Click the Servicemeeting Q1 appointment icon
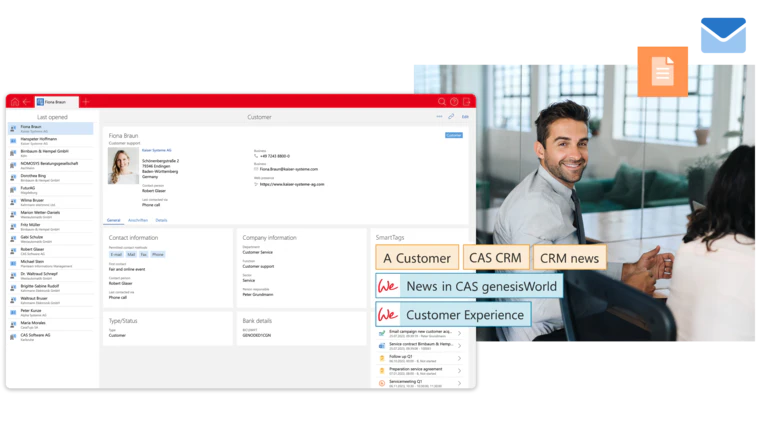The width and height of the screenshot is (768, 432). [x=382, y=384]
